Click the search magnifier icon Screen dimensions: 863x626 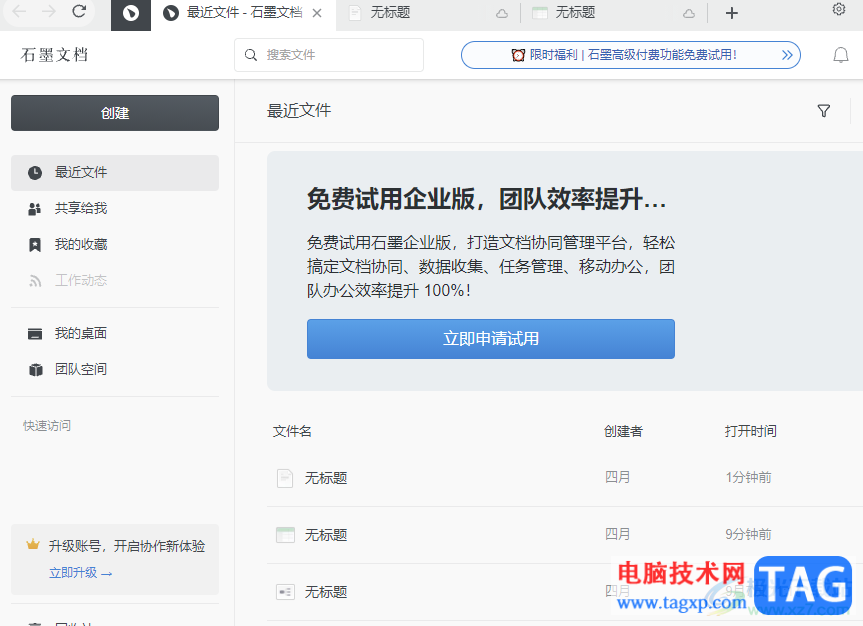251,55
